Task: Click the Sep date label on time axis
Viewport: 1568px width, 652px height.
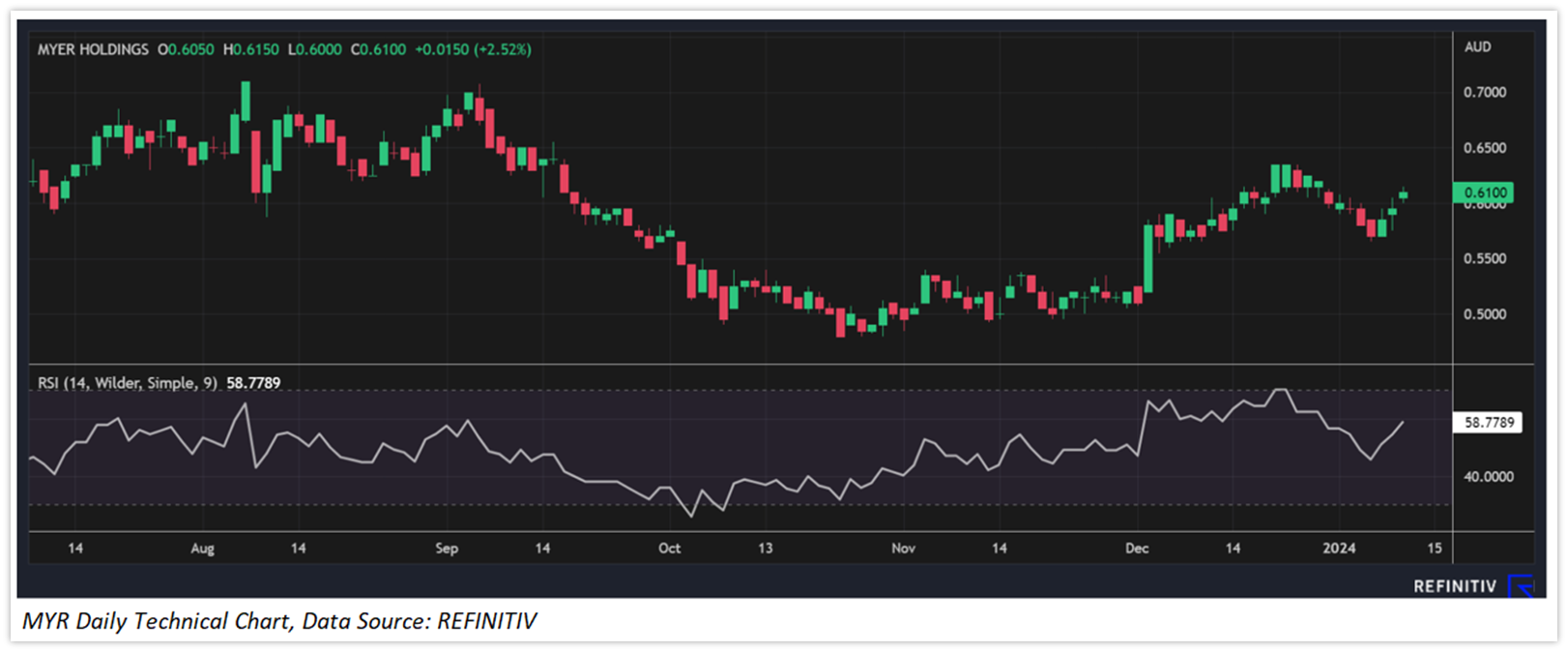Action: (x=447, y=548)
